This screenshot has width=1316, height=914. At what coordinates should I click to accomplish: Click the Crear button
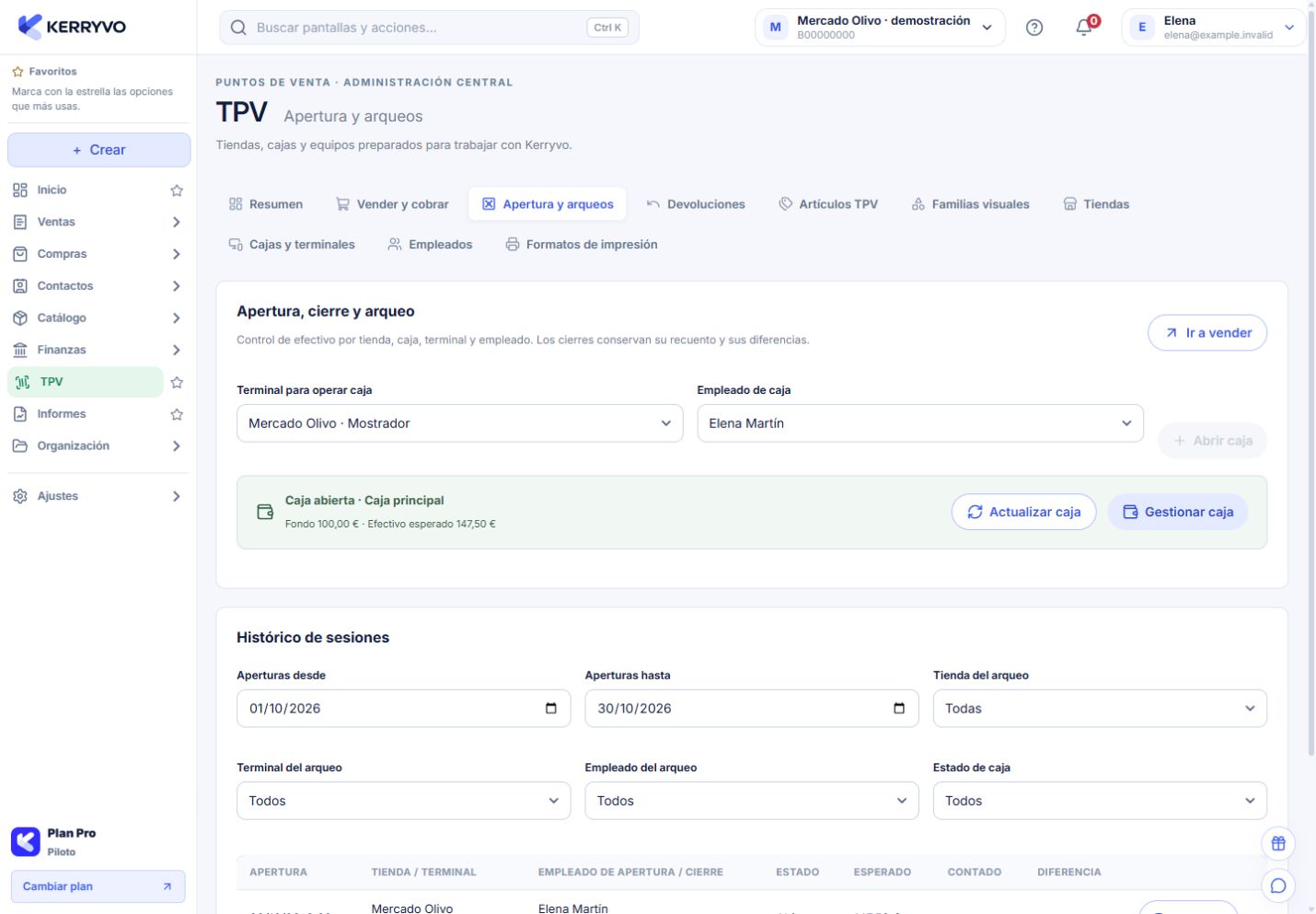[x=98, y=150]
